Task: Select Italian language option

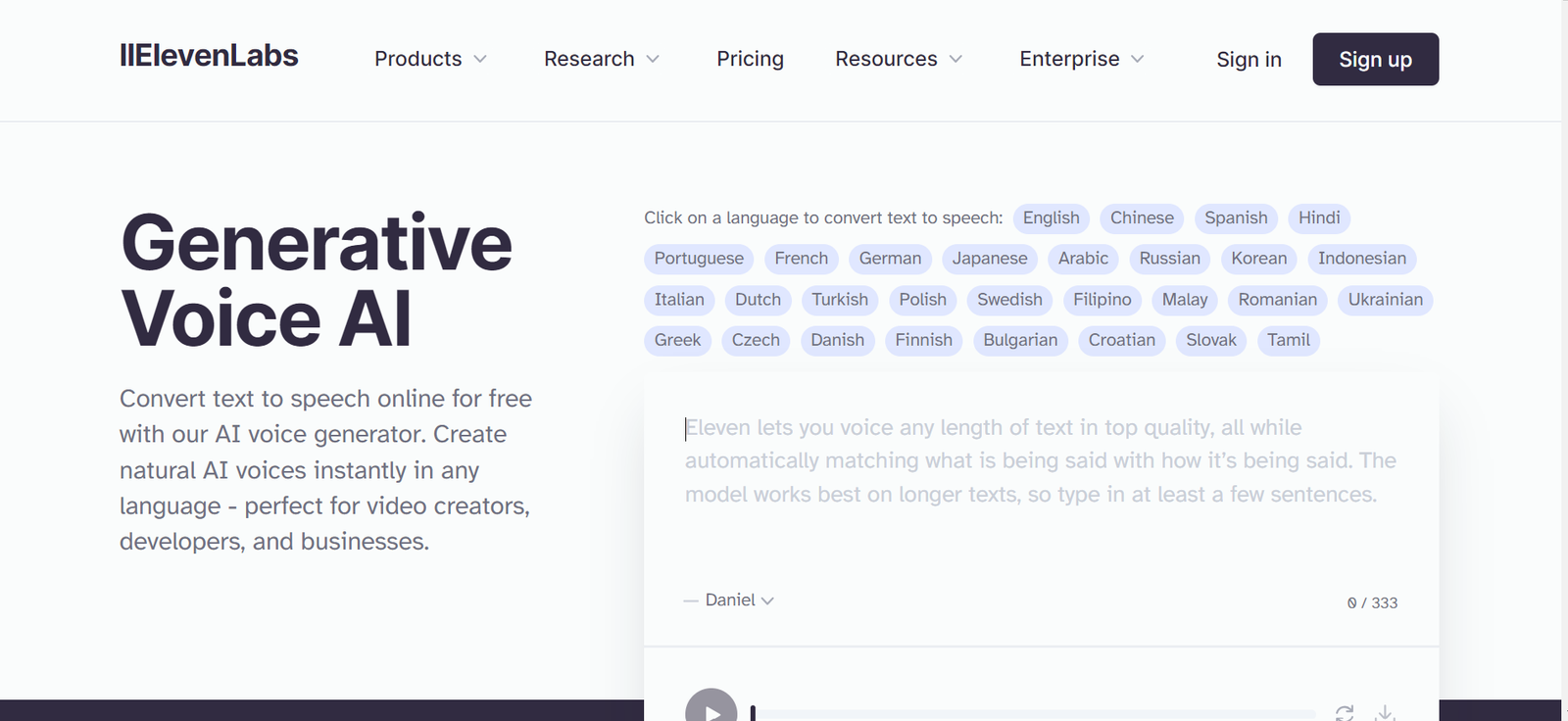Action: tap(679, 300)
